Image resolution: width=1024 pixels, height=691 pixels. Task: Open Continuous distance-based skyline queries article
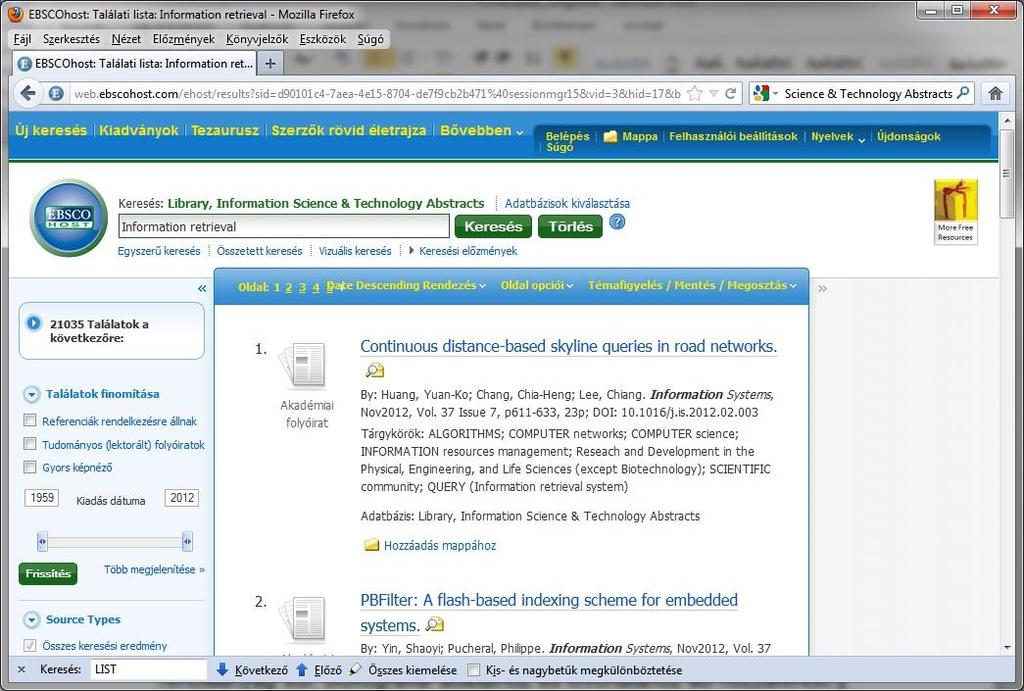pos(568,346)
